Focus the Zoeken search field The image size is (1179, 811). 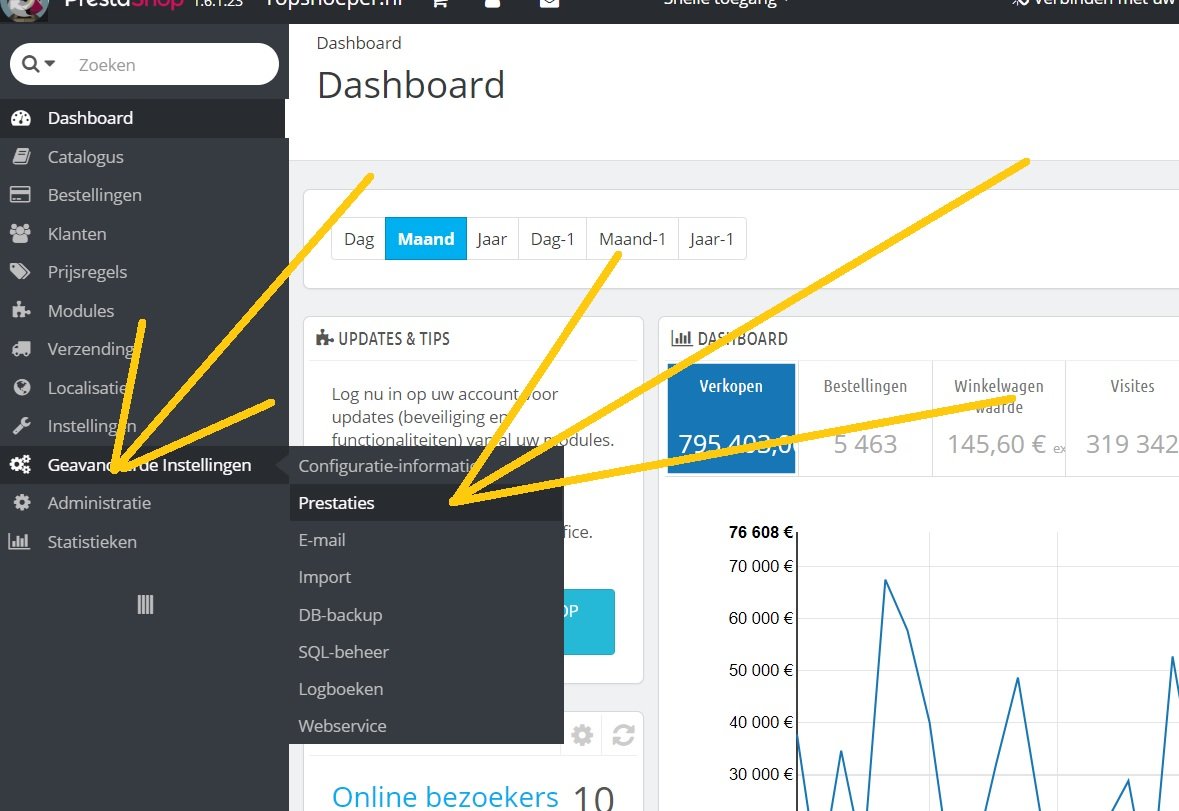pyautogui.click(x=169, y=65)
